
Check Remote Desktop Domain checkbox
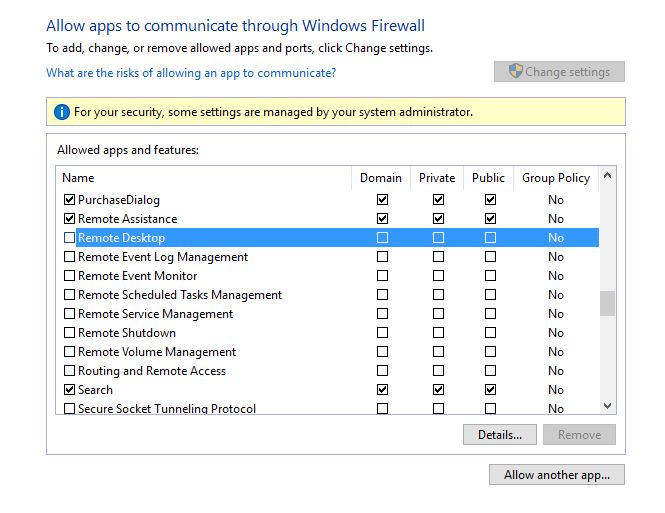pyautogui.click(x=382, y=237)
